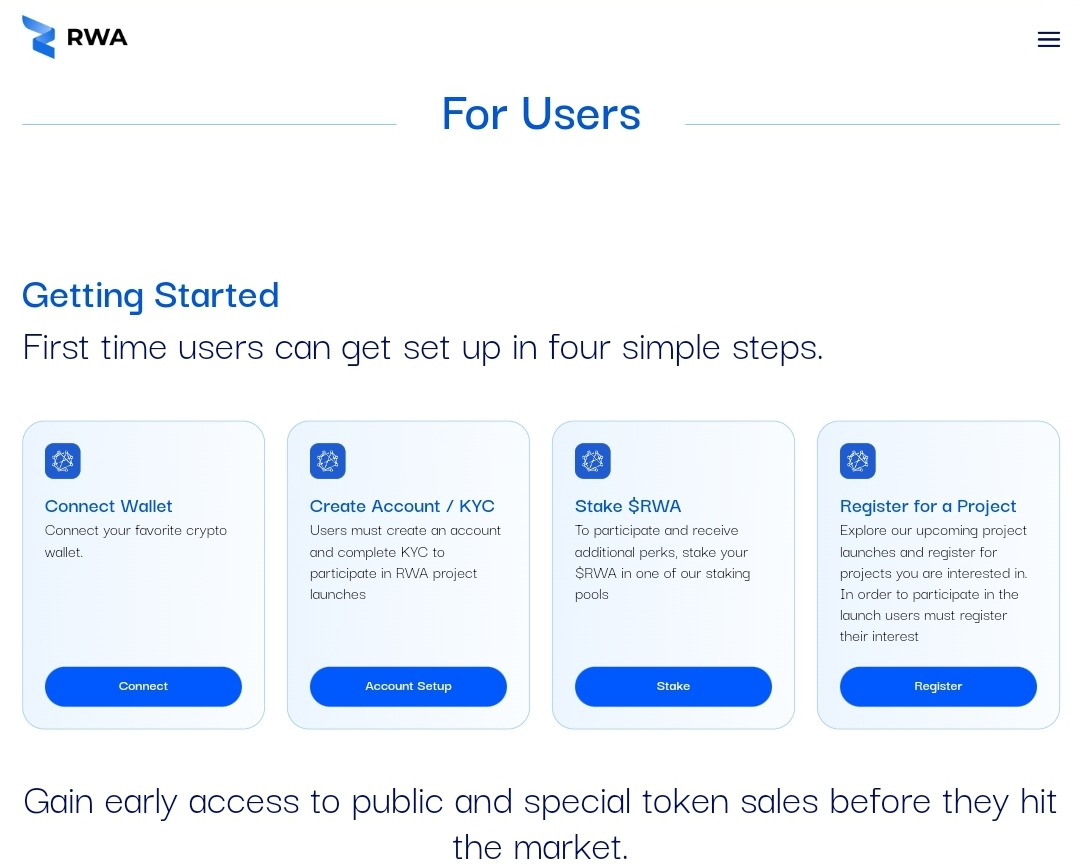Select the Create Account / KYC title
This screenshot has height=867, width=1080.
coord(402,506)
